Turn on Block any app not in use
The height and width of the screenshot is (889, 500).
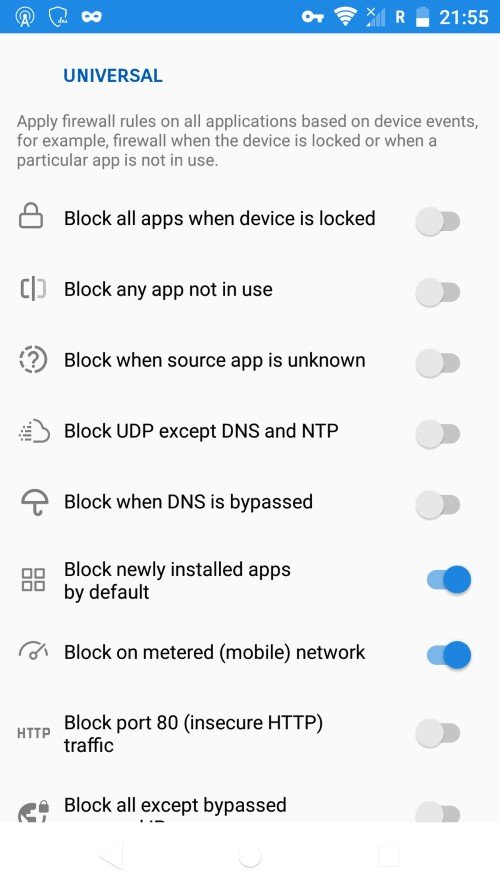point(437,292)
